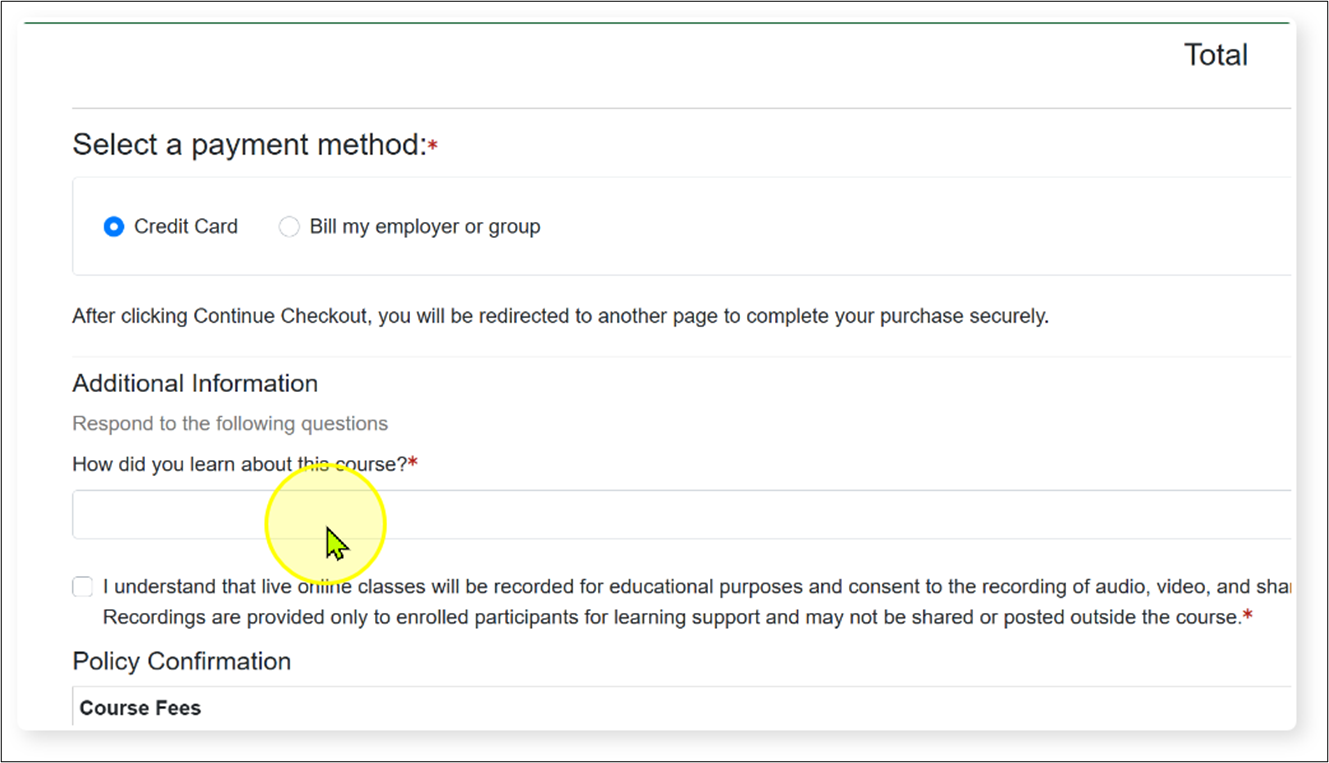Image resolution: width=1329 pixels, height=763 pixels.
Task: Click the Additional Information section header
Action: coord(194,383)
